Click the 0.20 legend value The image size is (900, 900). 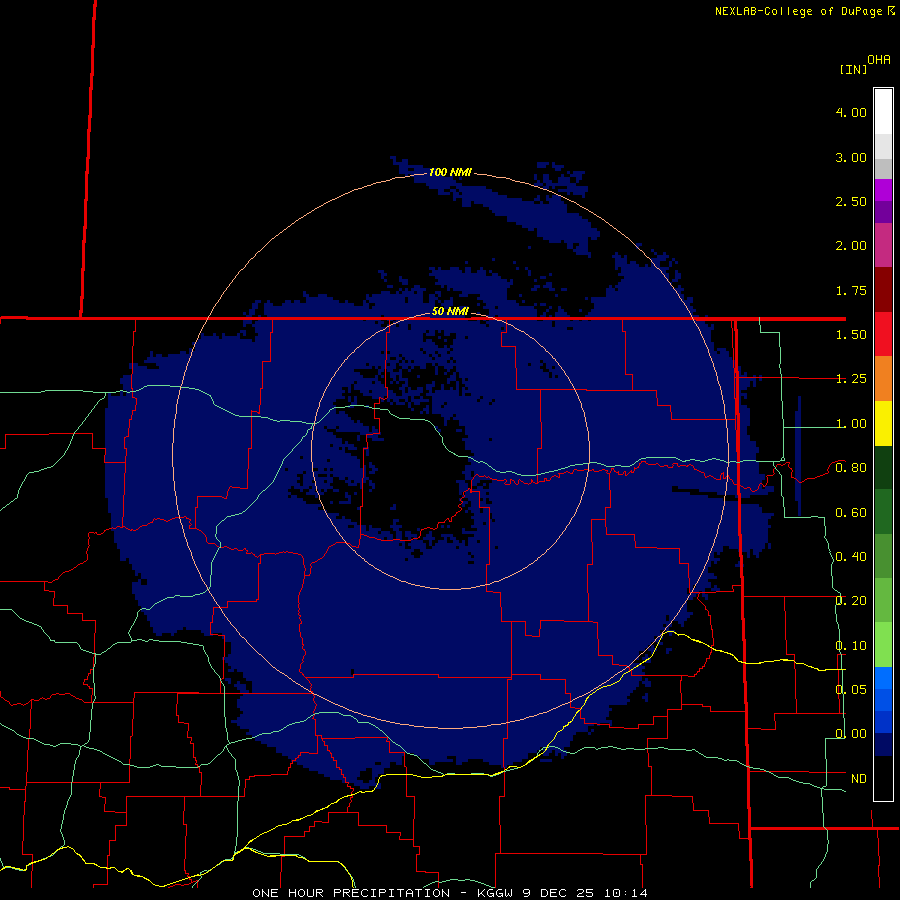click(851, 601)
